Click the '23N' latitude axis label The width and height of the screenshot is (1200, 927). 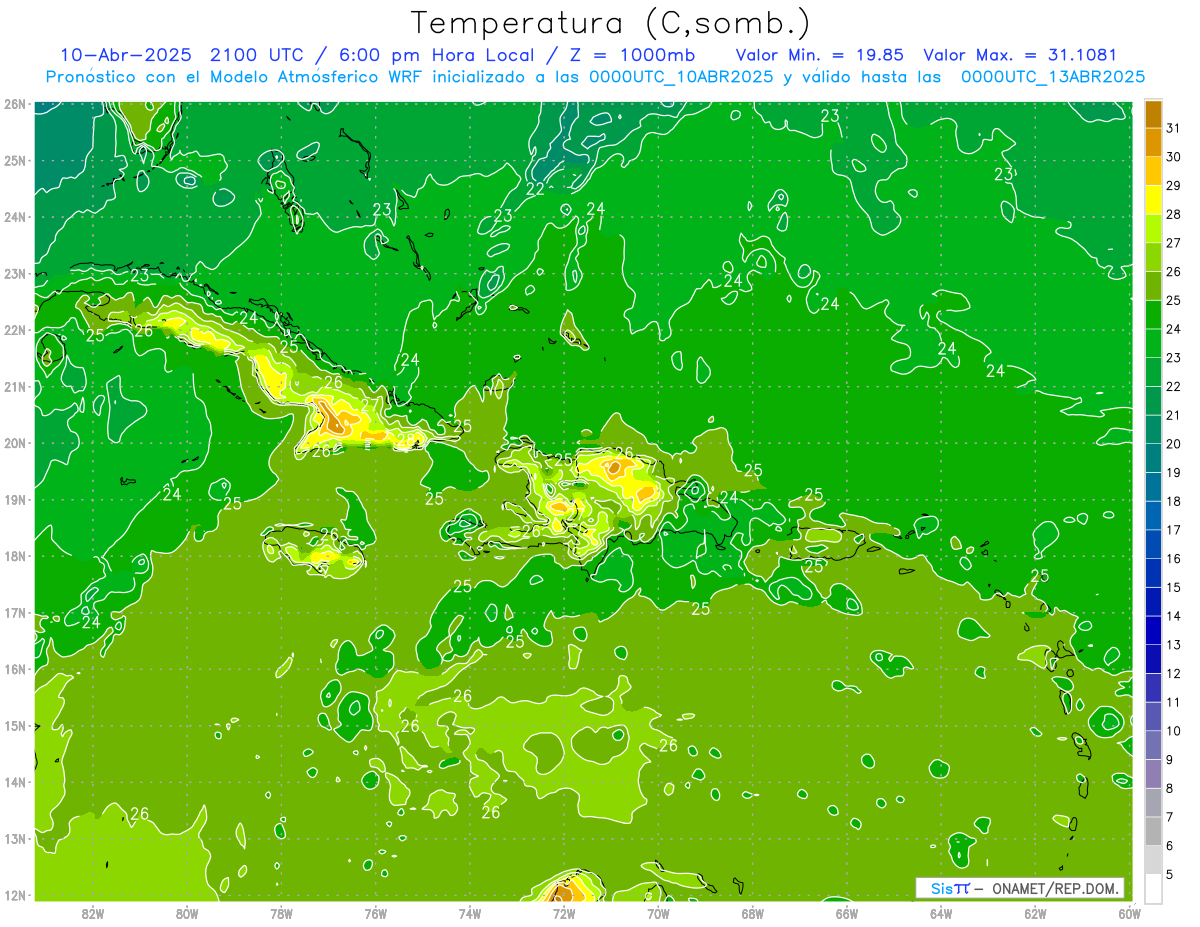(x=15, y=274)
